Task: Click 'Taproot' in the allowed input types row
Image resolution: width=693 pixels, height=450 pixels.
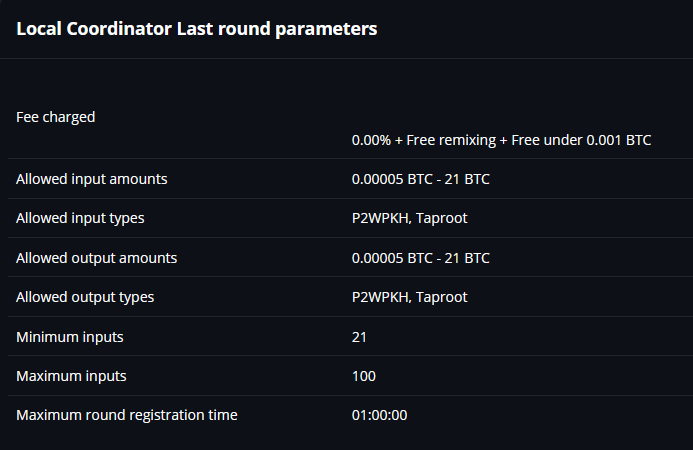Action: pyautogui.click(x=442, y=218)
